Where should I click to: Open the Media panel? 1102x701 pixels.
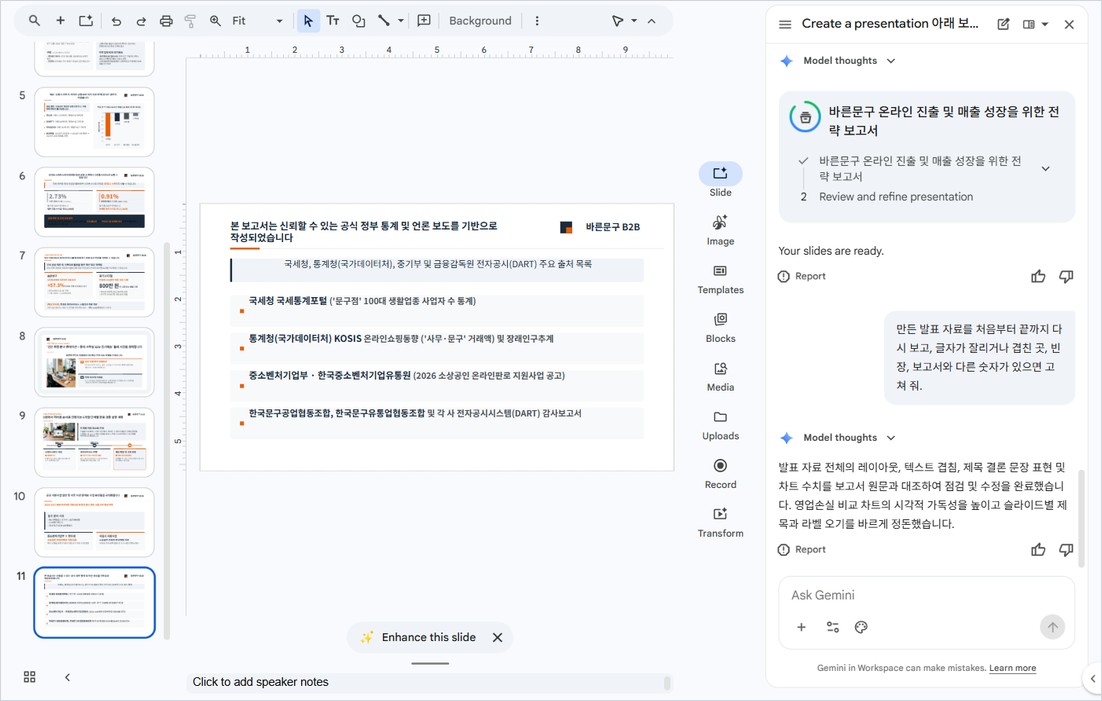[x=720, y=377]
